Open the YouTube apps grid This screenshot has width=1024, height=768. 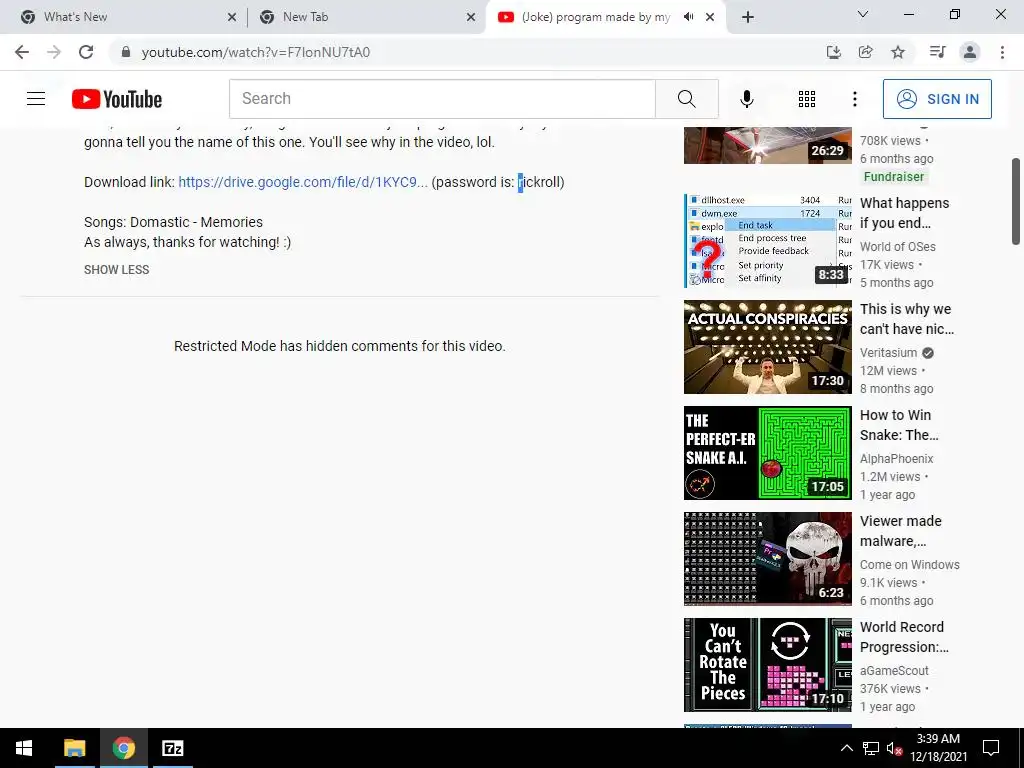tap(807, 99)
